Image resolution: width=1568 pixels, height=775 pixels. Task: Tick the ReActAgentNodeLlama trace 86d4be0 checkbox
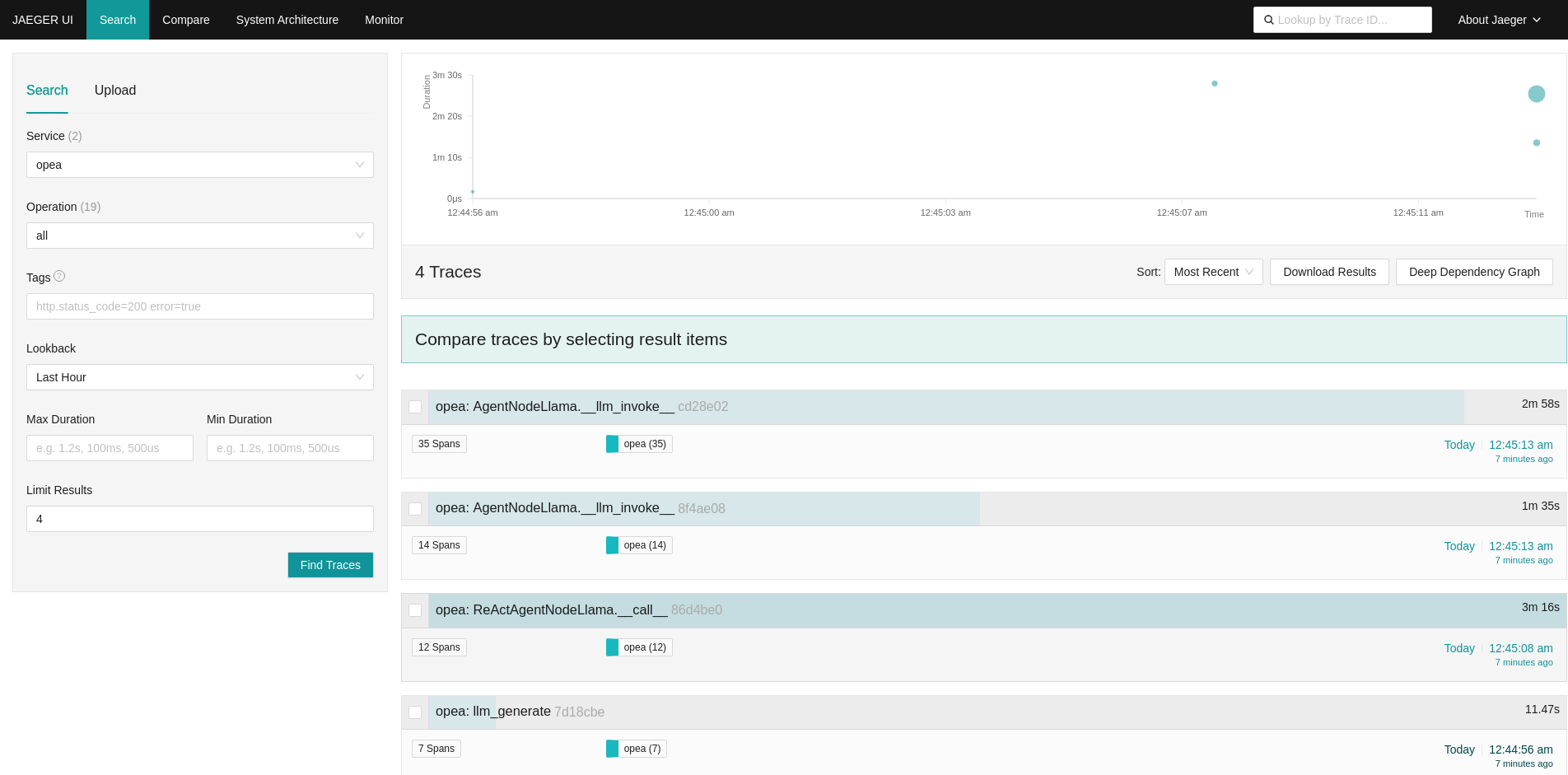tap(415, 610)
